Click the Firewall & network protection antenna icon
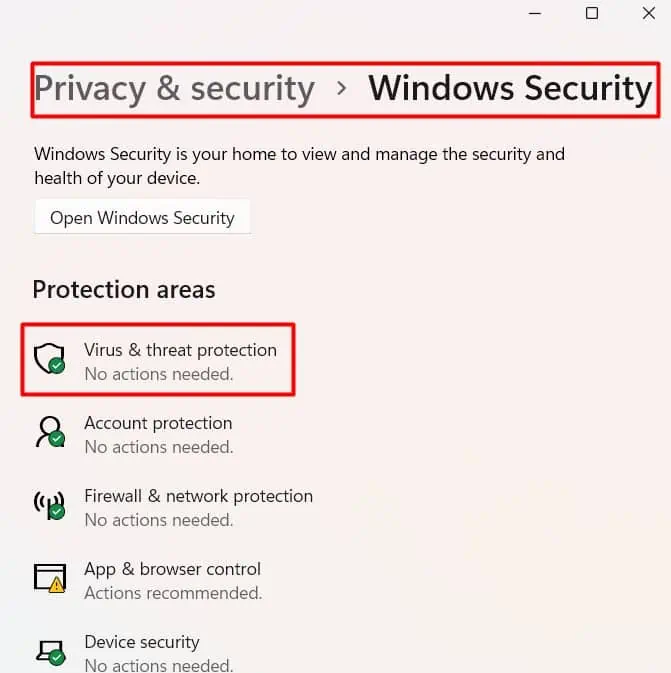Screen dimensions: 671x673 (x=50, y=505)
